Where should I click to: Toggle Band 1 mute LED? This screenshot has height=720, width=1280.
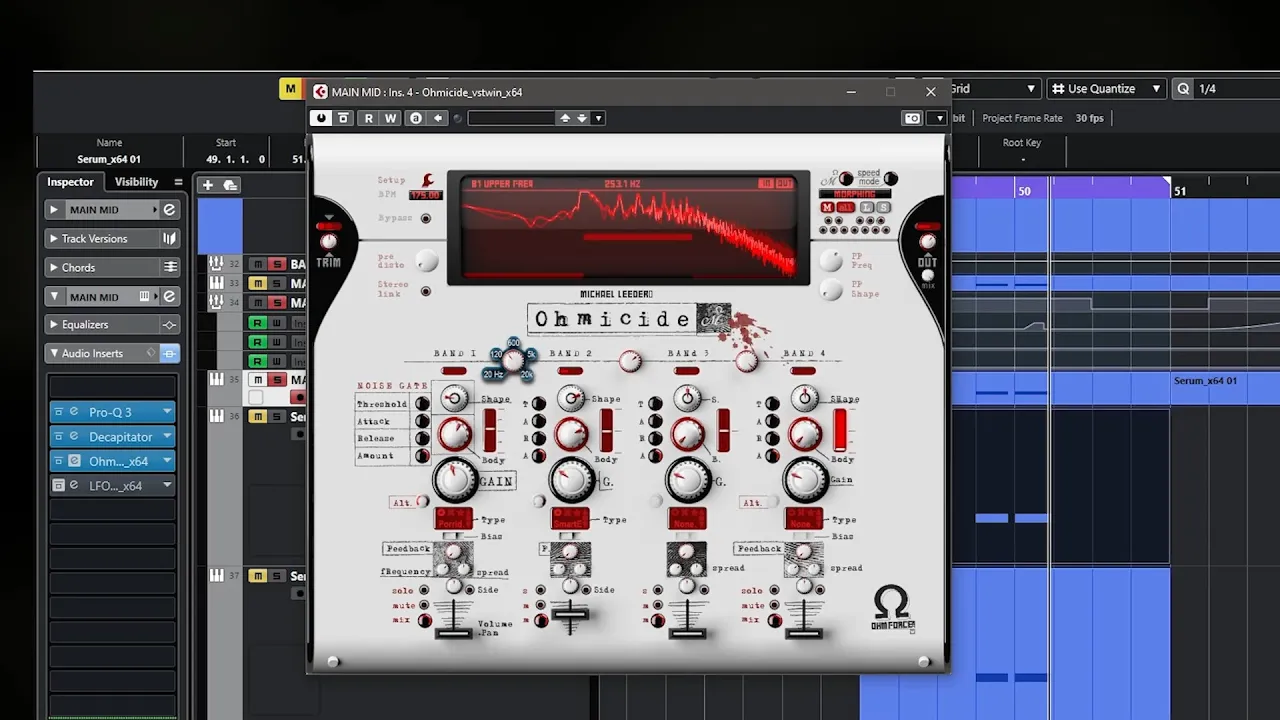point(424,606)
